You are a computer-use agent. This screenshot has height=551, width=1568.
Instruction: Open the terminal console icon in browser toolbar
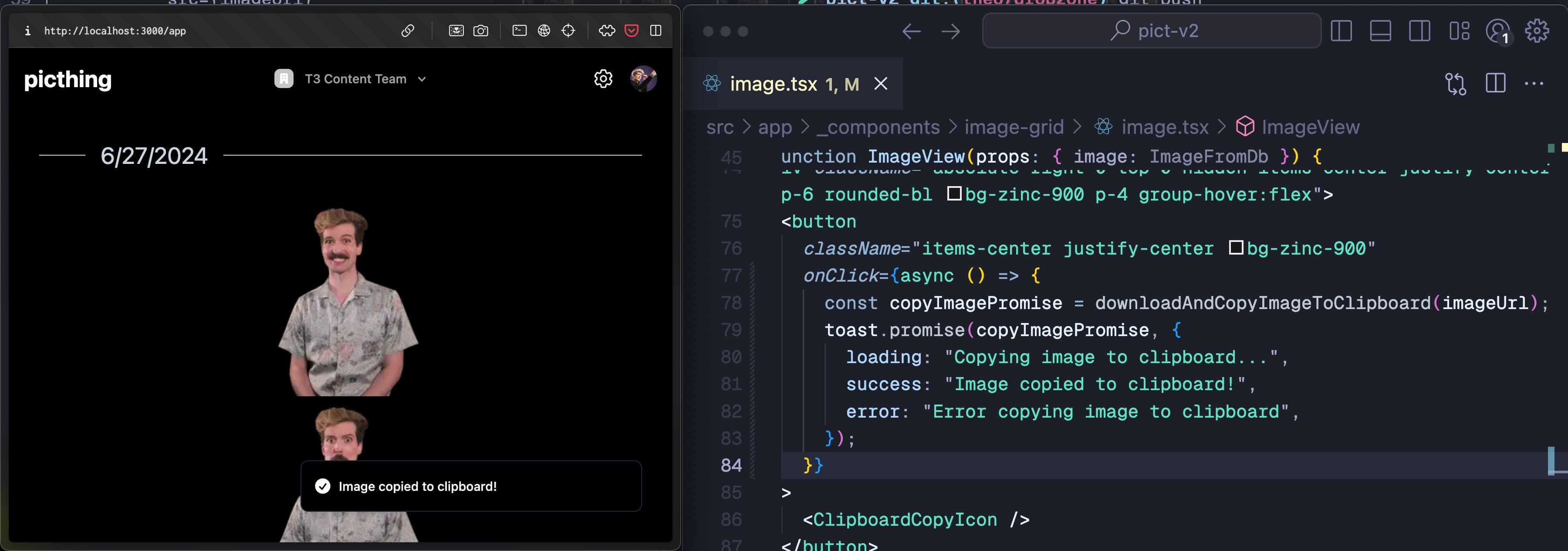click(519, 31)
